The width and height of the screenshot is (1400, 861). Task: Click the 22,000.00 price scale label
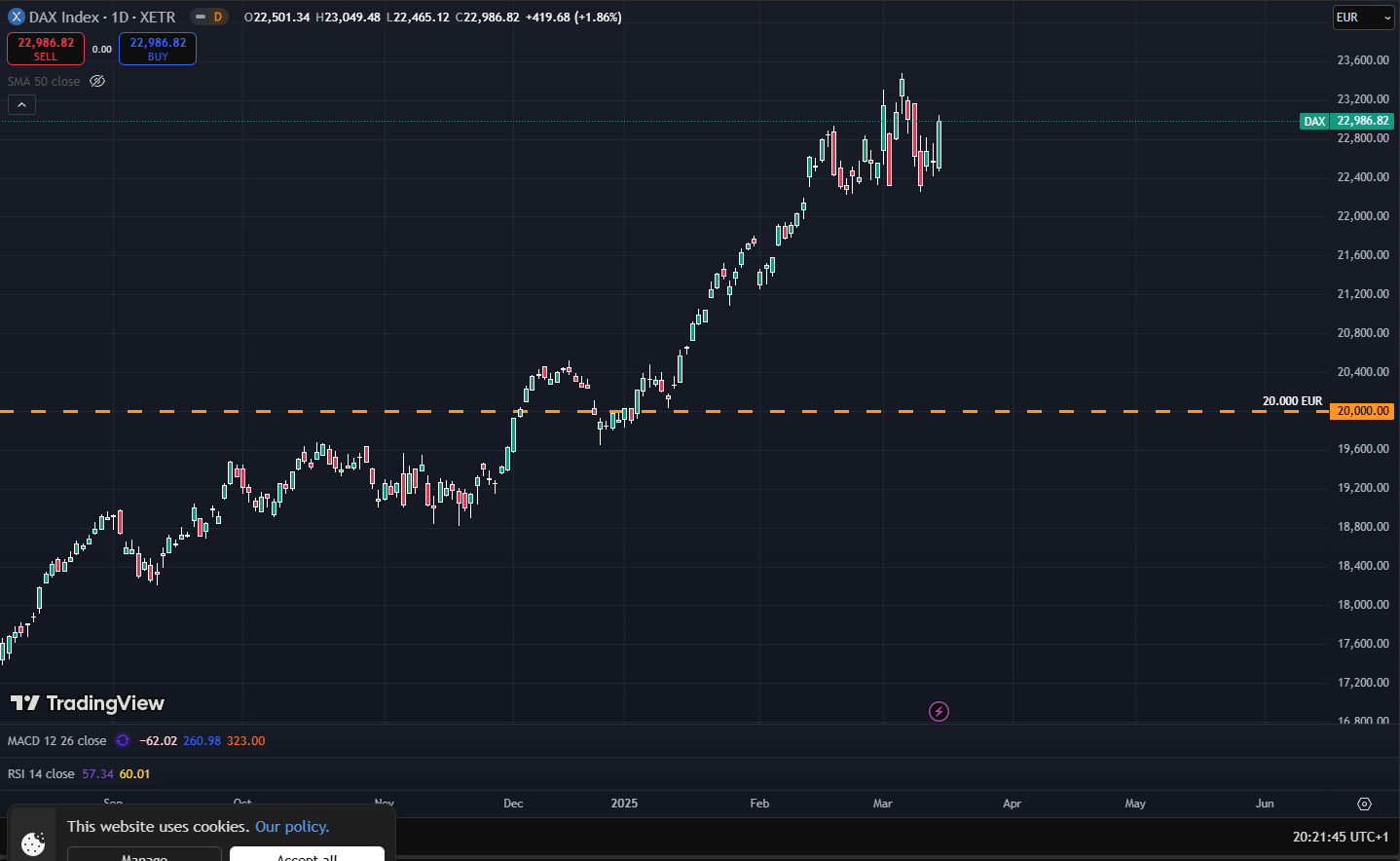(x=1363, y=216)
